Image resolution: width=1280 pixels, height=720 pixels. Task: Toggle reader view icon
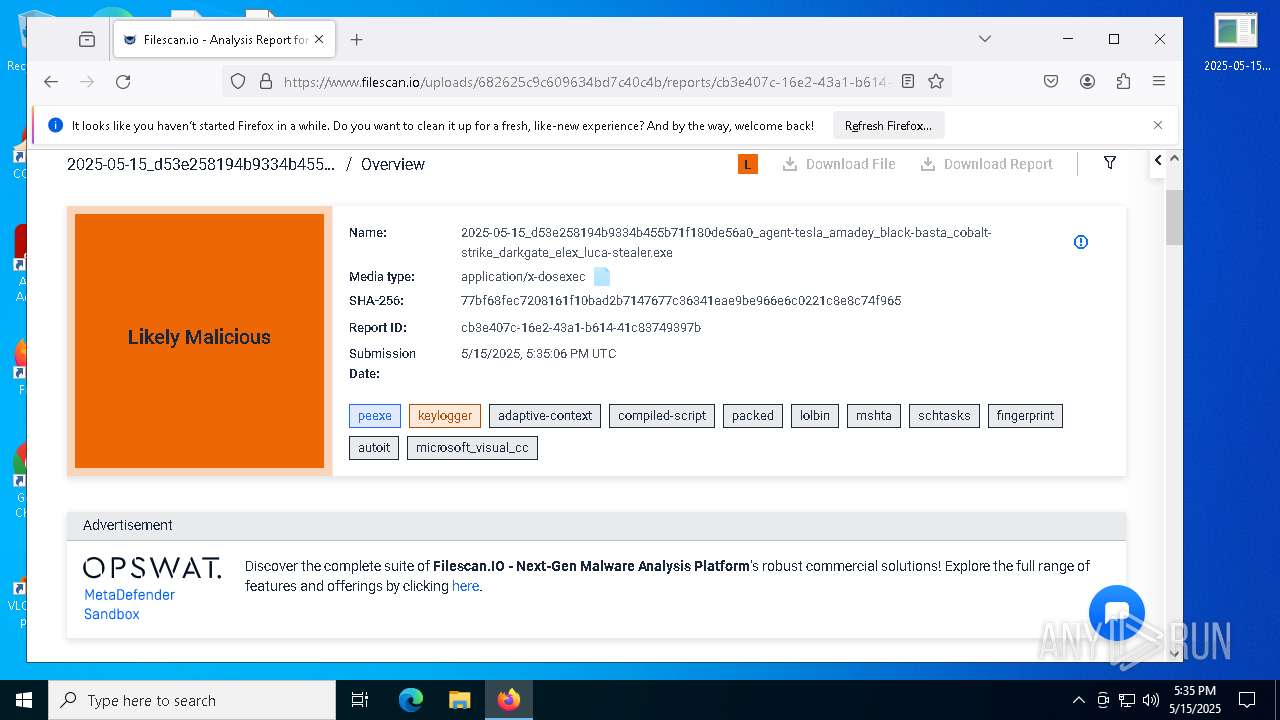[x=908, y=82]
